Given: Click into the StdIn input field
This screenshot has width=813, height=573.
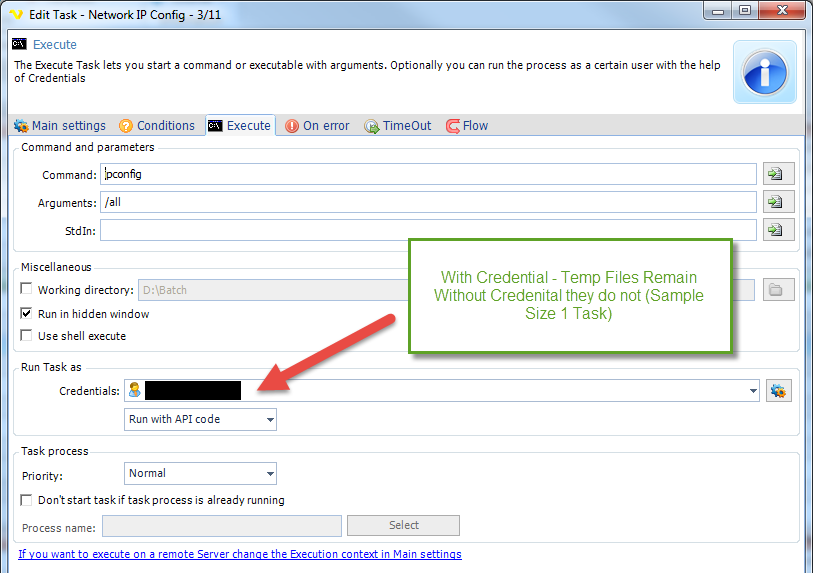Looking at the screenshot, I should (428, 230).
